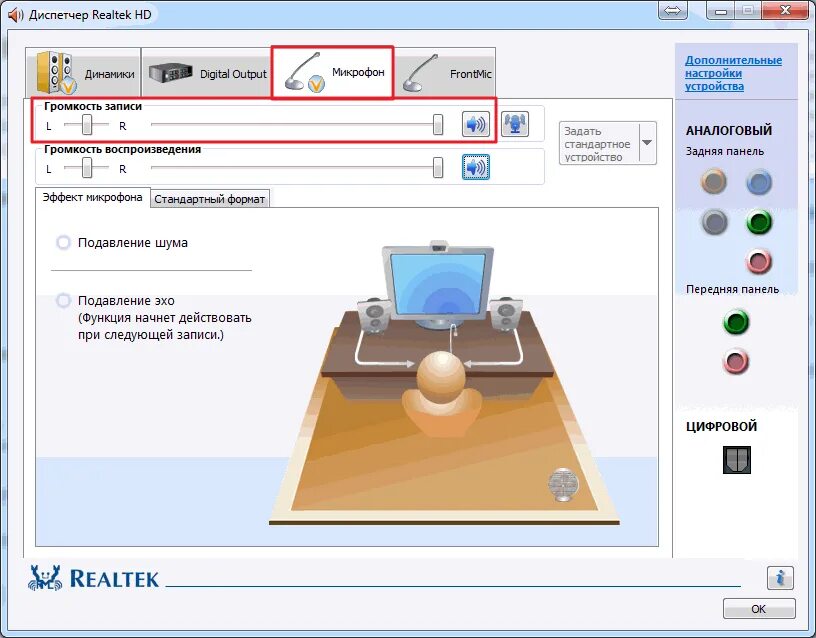This screenshot has height=638, width=816.
Task: Click playback volume L/R balance slider
Action: (86, 168)
